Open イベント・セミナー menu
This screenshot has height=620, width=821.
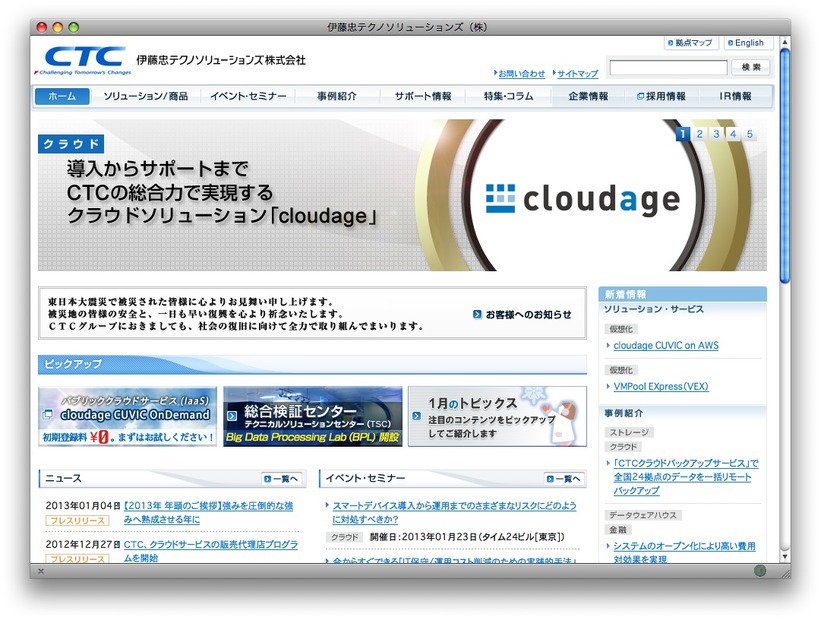click(x=248, y=96)
